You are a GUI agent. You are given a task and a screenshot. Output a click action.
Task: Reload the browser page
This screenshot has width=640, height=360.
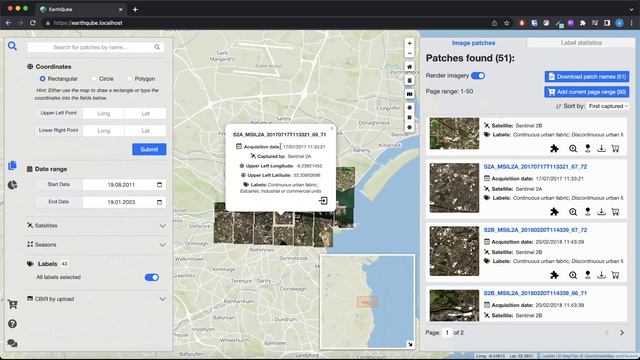pos(33,23)
